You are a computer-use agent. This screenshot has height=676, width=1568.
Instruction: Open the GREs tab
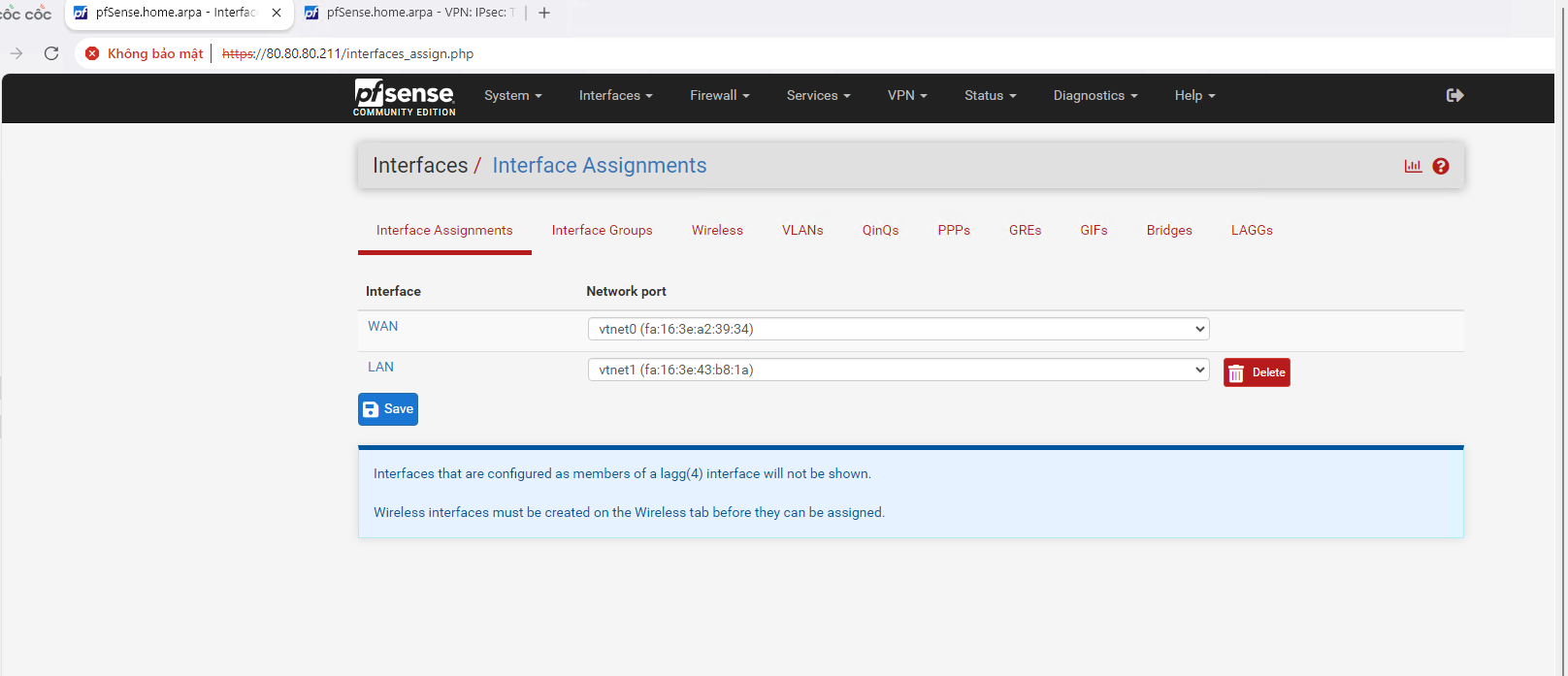pyautogui.click(x=1026, y=230)
